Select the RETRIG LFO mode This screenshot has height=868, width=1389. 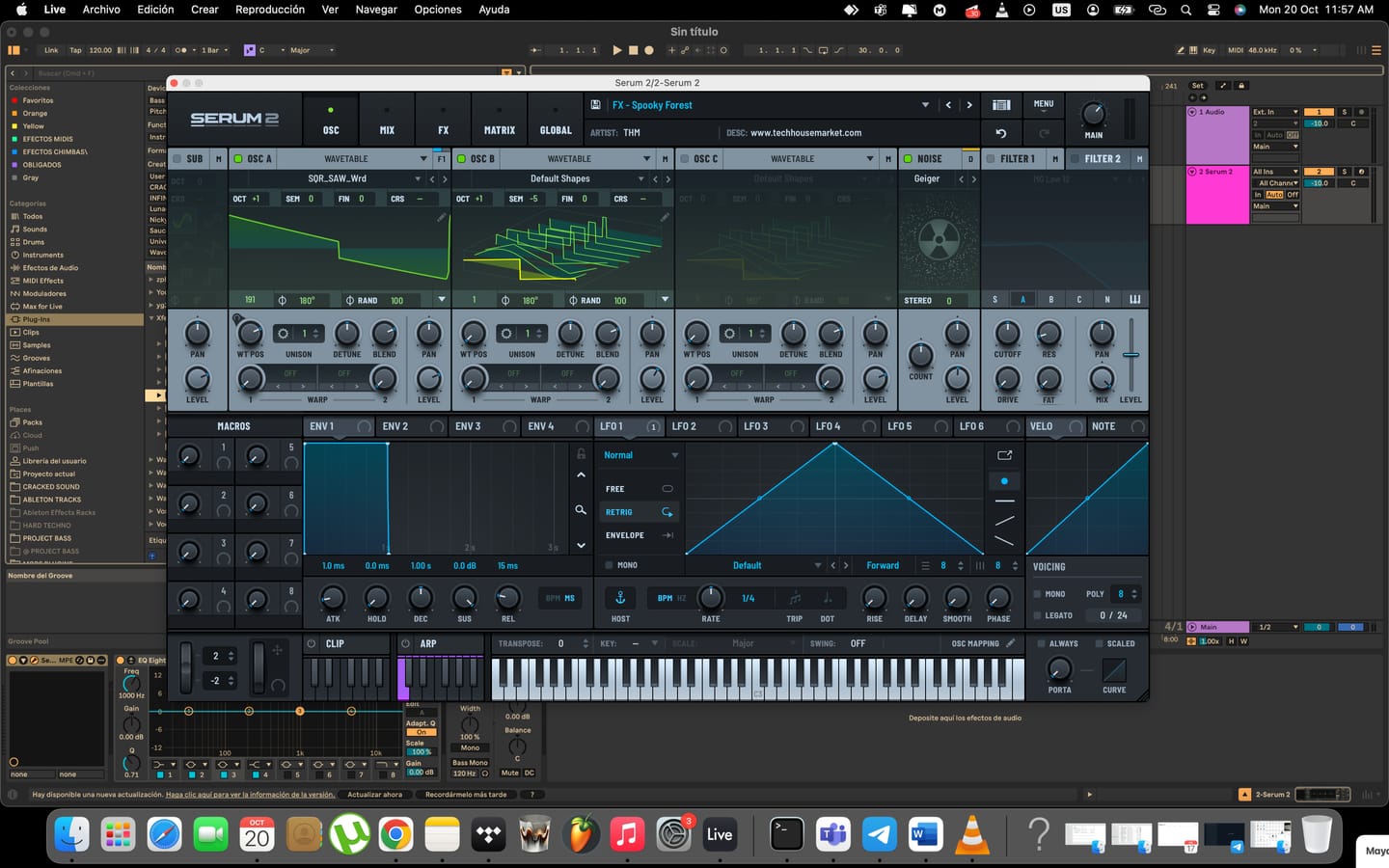(x=639, y=512)
